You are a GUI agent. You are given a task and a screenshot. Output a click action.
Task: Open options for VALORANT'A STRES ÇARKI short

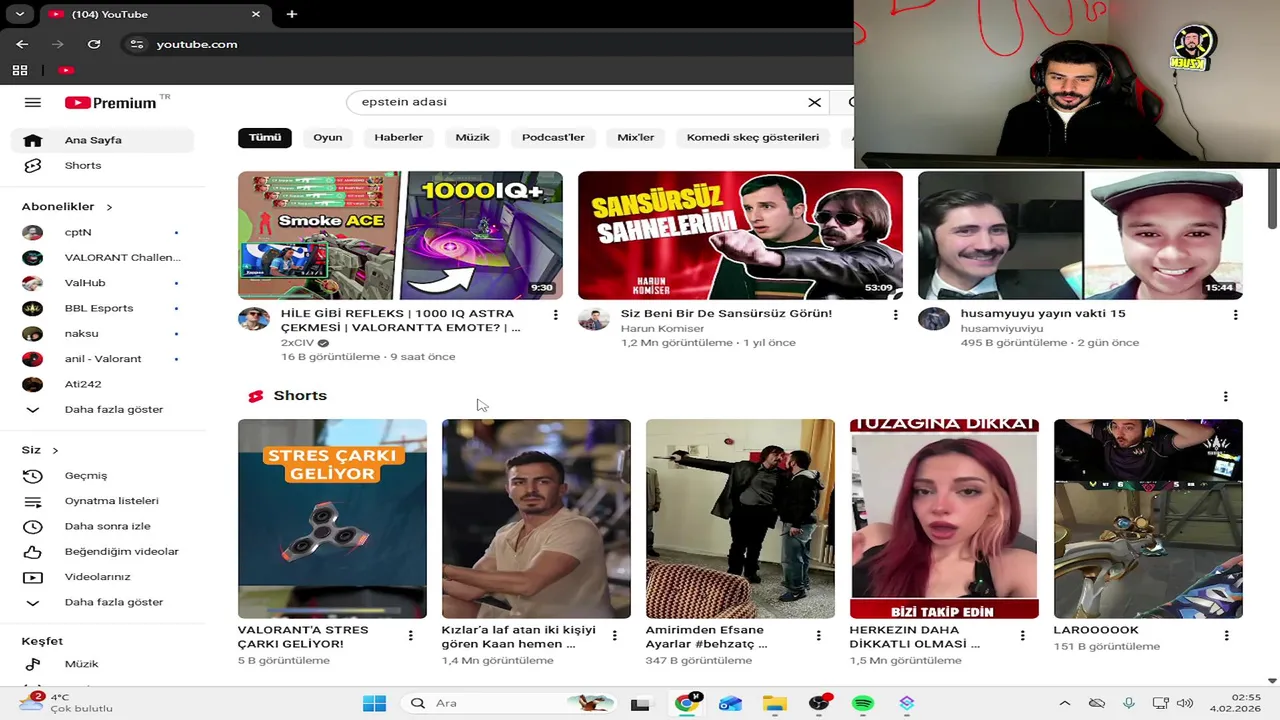(410, 636)
